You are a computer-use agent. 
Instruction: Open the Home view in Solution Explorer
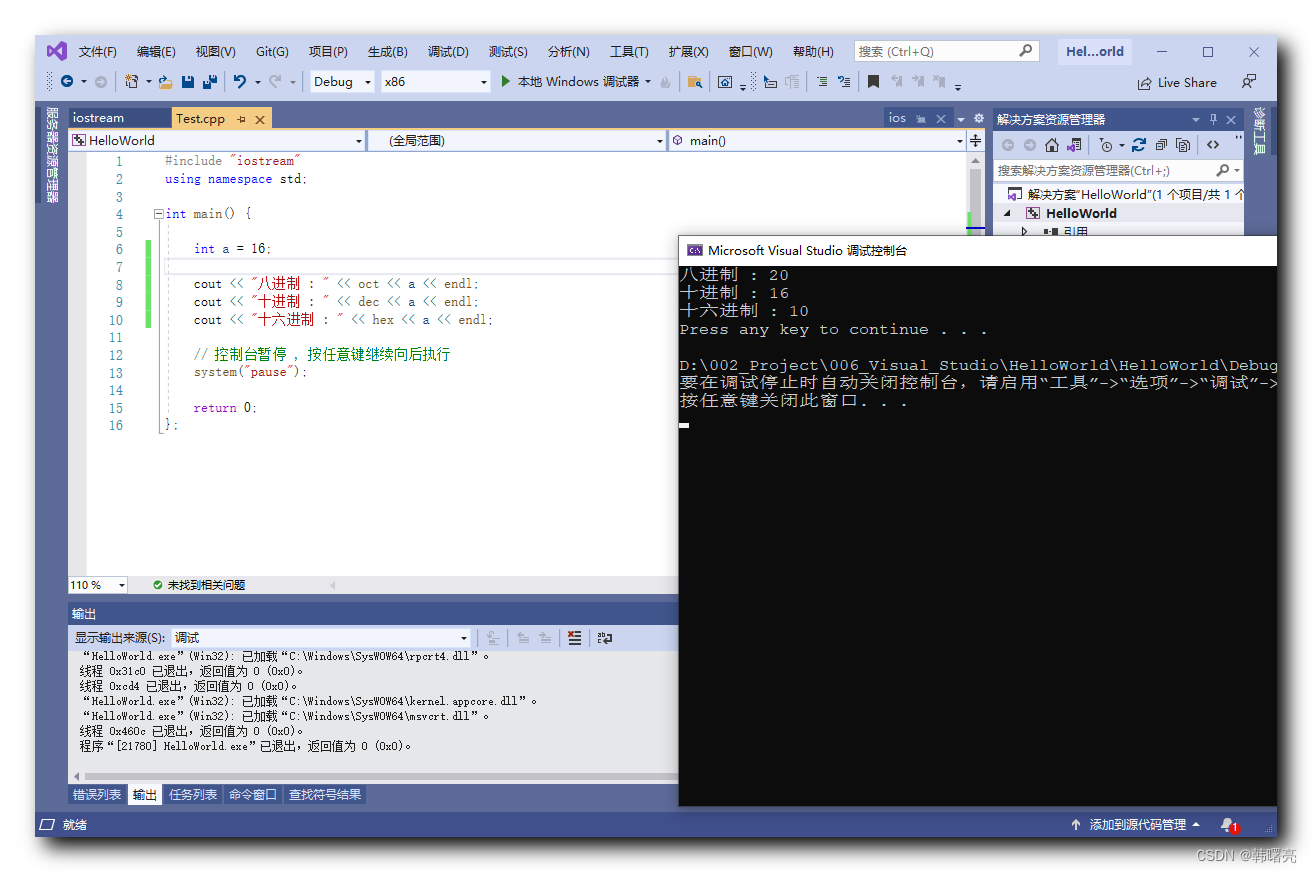(1052, 144)
